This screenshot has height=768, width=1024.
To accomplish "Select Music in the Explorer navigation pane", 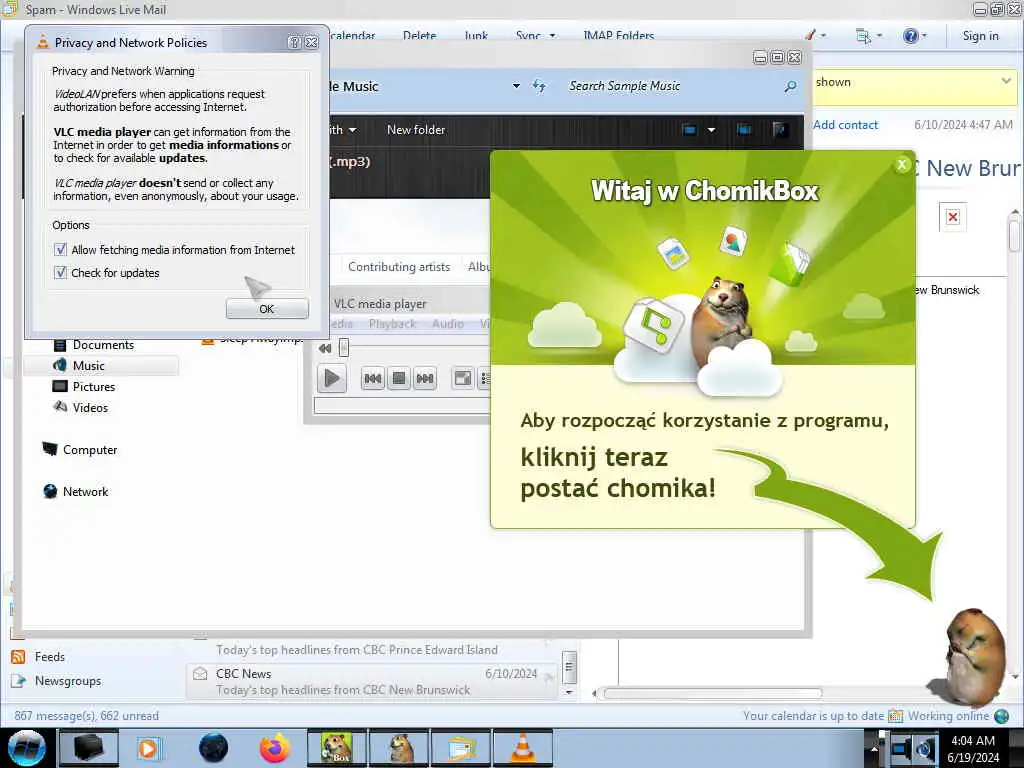I will (x=88, y=366).
